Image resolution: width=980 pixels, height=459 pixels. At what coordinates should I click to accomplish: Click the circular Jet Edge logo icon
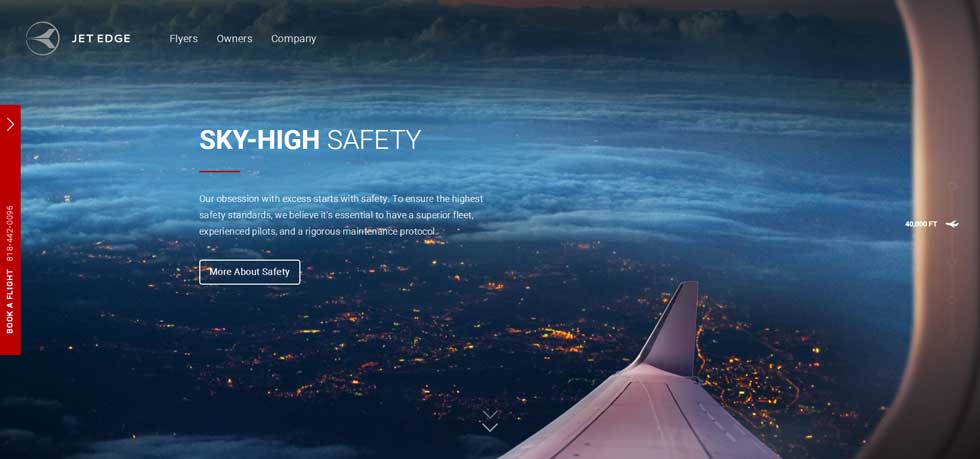click(42, 39)
